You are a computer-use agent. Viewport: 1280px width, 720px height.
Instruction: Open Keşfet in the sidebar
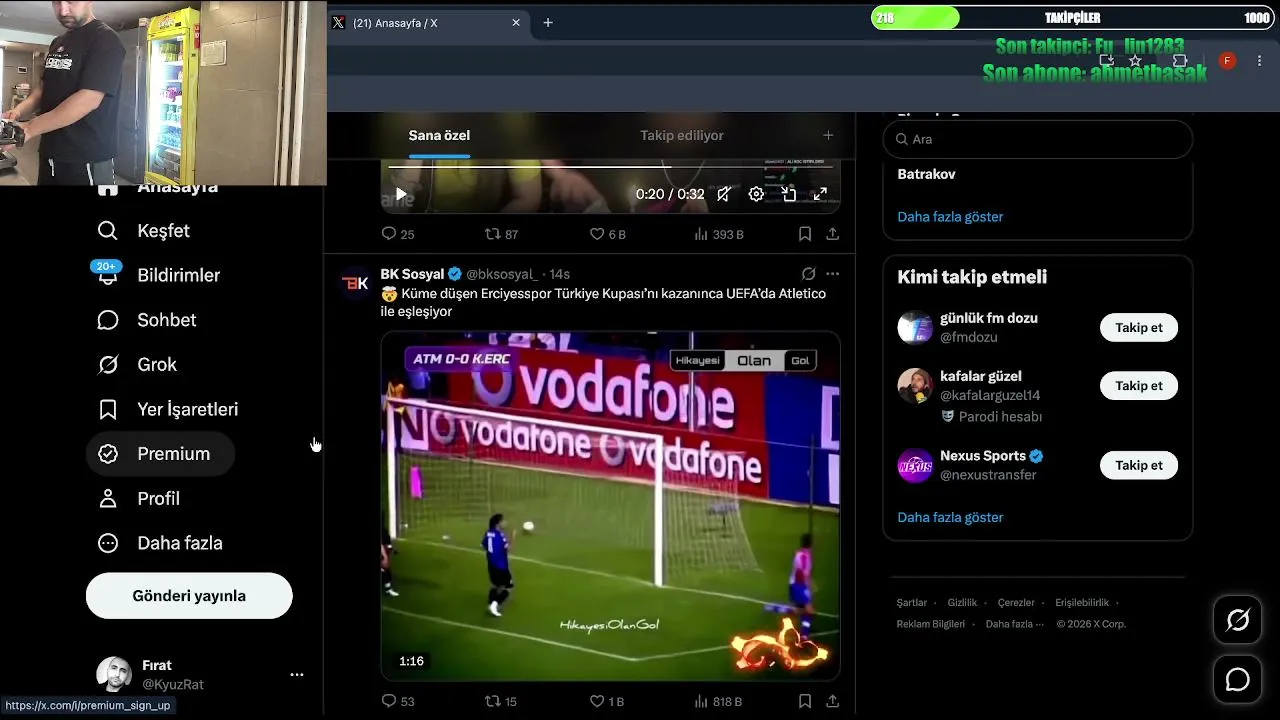[x=144, y=231]
